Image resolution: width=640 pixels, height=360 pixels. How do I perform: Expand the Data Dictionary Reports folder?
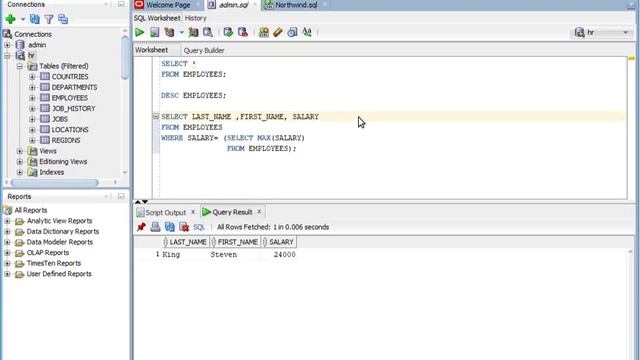[7, 231]
